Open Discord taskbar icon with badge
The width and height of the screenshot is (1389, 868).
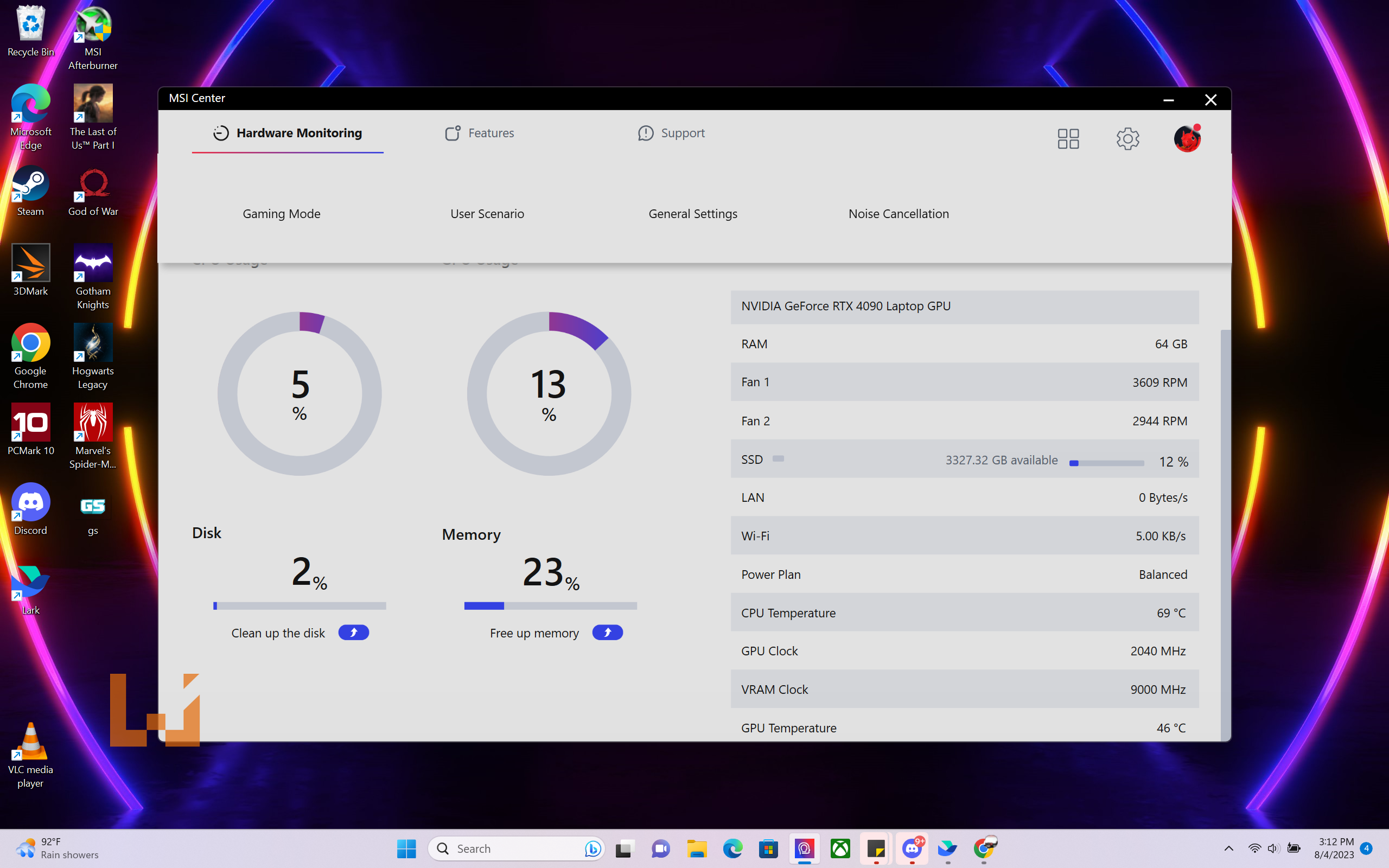click(x=912, y=848)
